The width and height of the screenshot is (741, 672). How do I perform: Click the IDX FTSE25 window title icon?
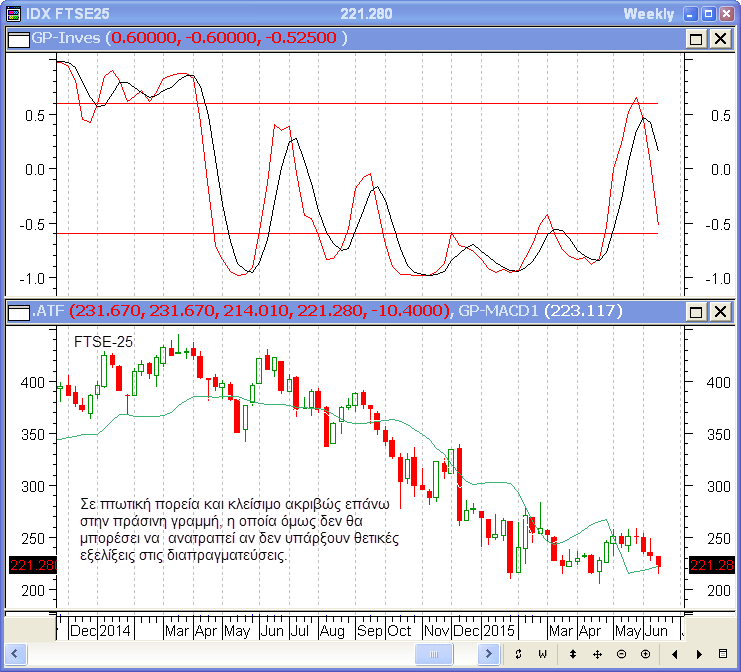(14, 14)
